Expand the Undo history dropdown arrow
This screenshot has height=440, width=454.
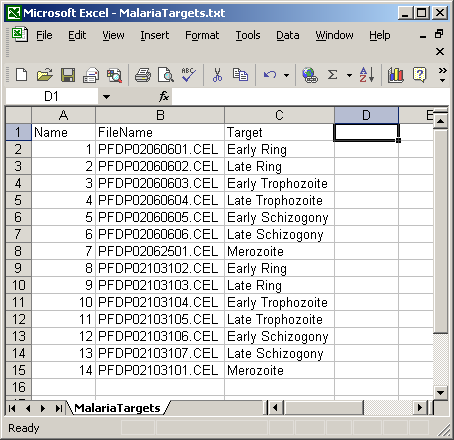(x=286, y=75)
